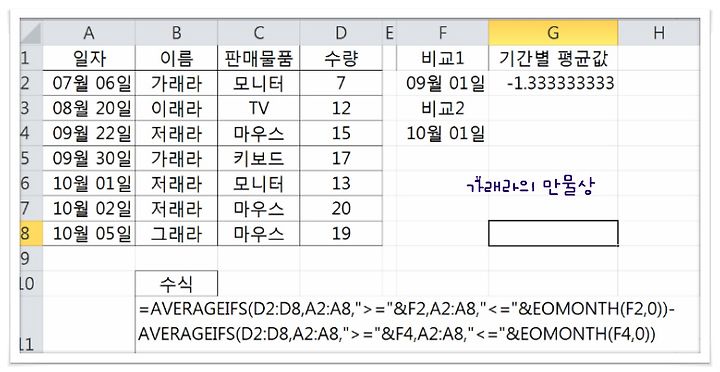This screenshot has height=372, width=720.
Task: Select the date cell 10월 05일
Action: [89, 233]
